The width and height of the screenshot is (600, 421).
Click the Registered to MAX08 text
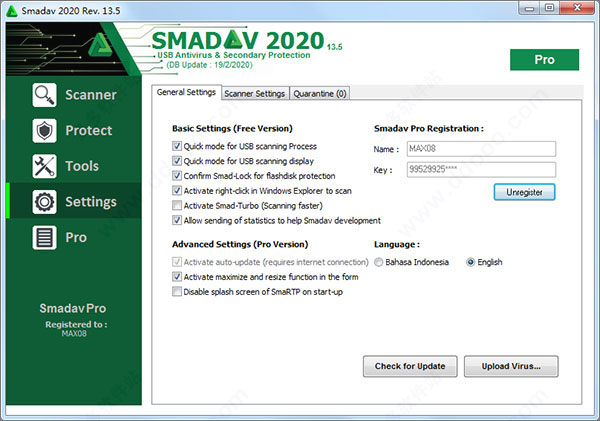click(75, 329)
